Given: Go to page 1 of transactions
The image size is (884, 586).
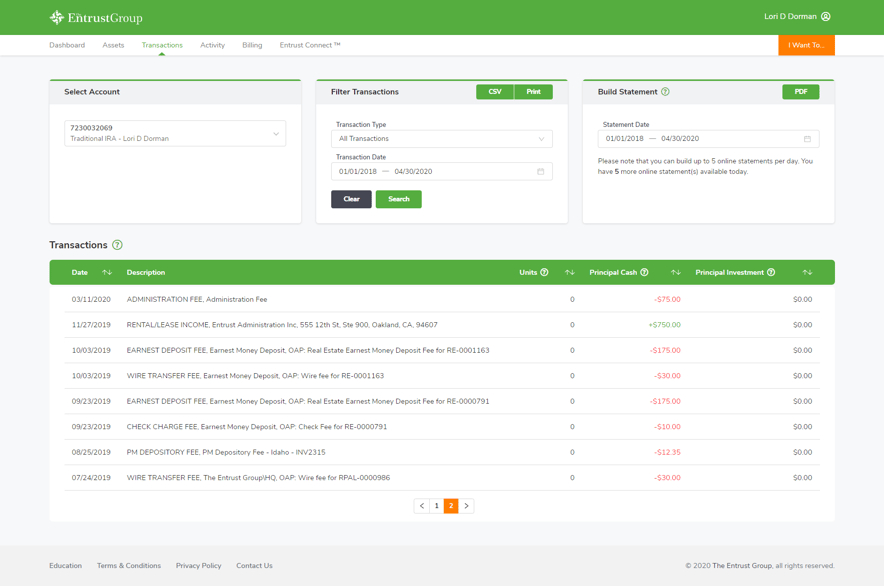Looking at the screenshot, I should tap(436, 506).
